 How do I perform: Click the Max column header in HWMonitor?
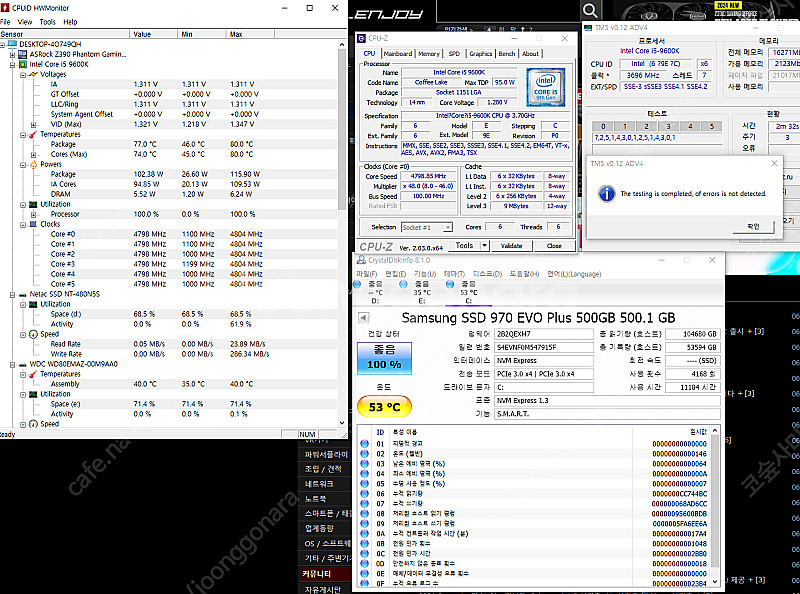[250, 34]
